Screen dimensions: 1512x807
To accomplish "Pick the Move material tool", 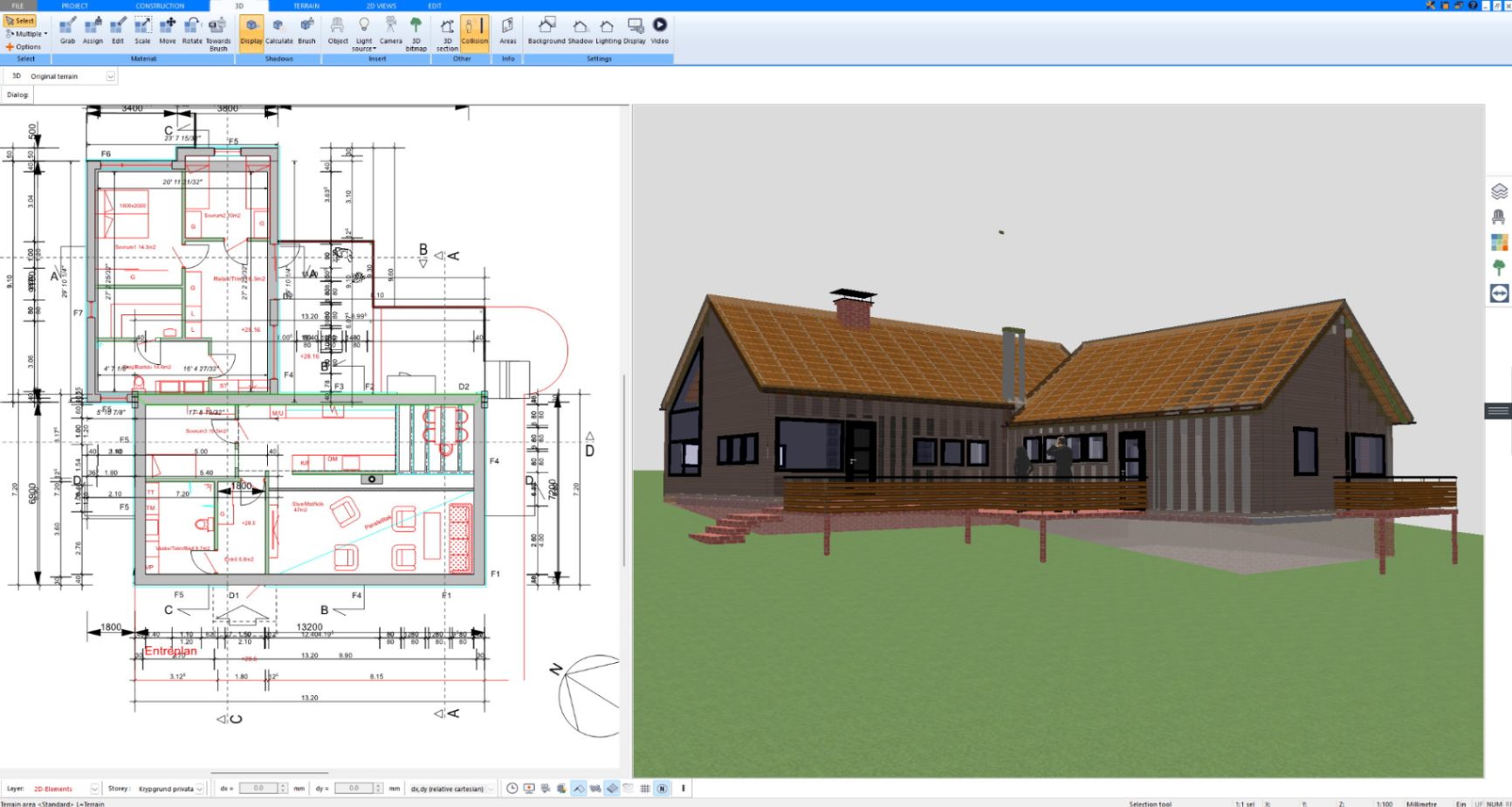I will point(167,31).
